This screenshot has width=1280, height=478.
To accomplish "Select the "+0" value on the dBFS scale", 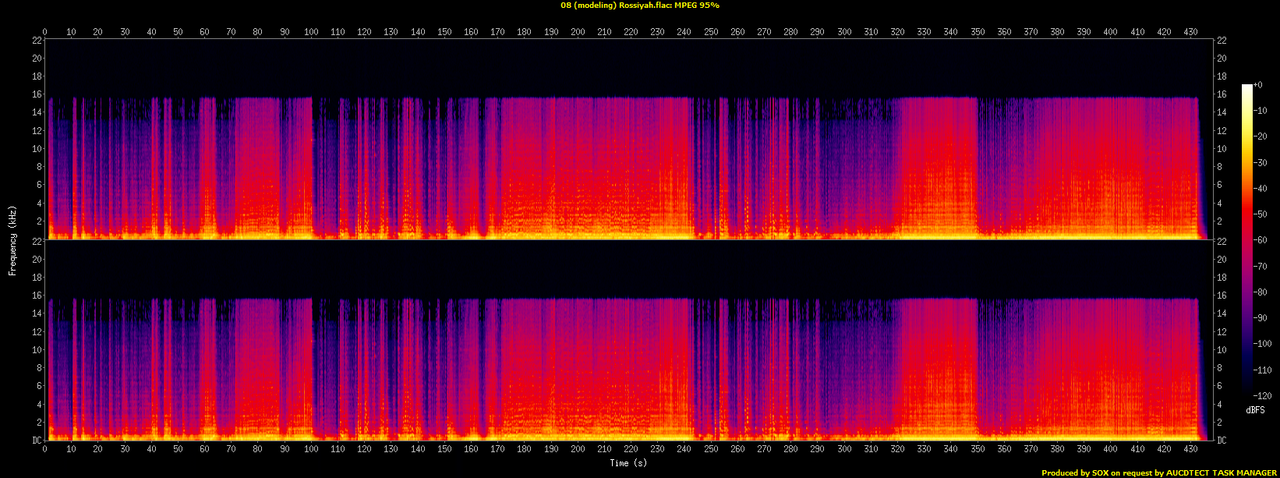I will click(1260, 85).
